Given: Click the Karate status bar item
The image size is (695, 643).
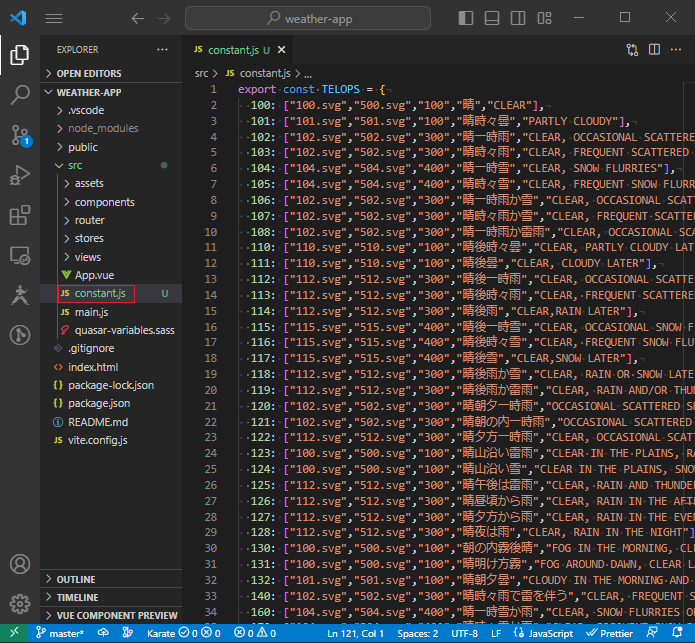Looking at the screenshot, I should (184, 633).
